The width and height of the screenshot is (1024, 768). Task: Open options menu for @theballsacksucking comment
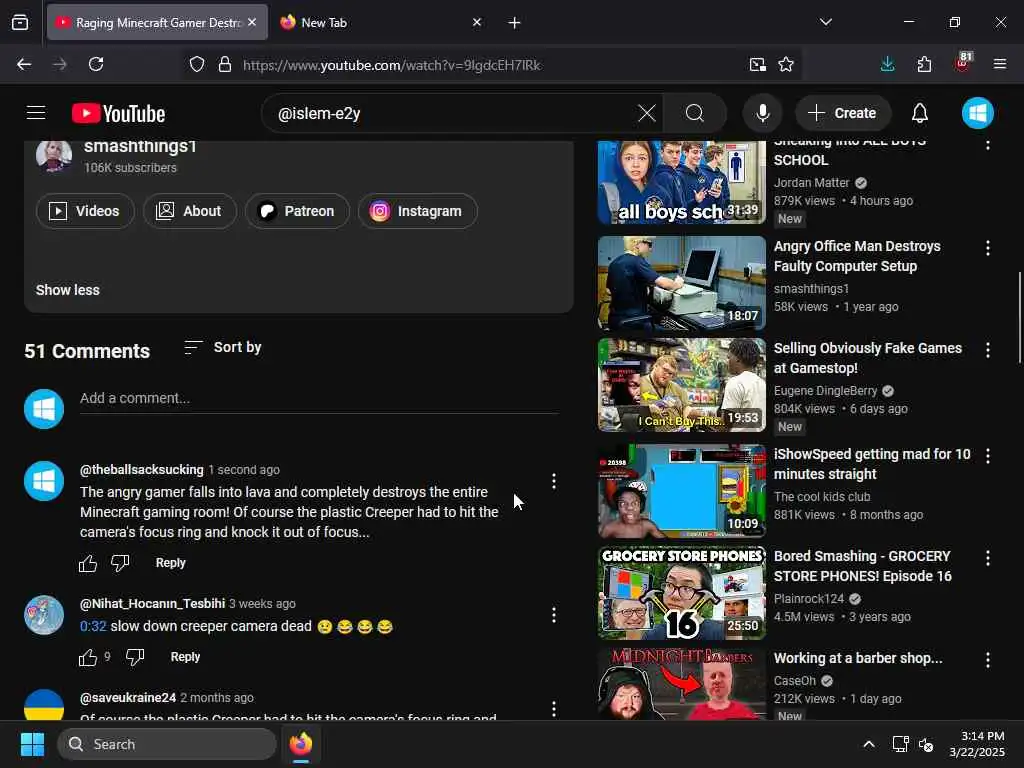coord(554,481)
